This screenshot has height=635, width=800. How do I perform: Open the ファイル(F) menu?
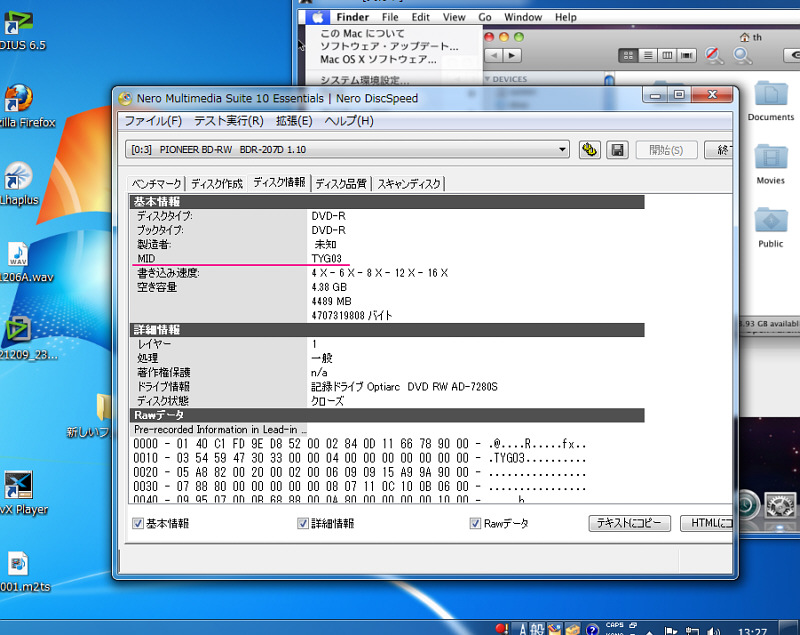(152, 121)
